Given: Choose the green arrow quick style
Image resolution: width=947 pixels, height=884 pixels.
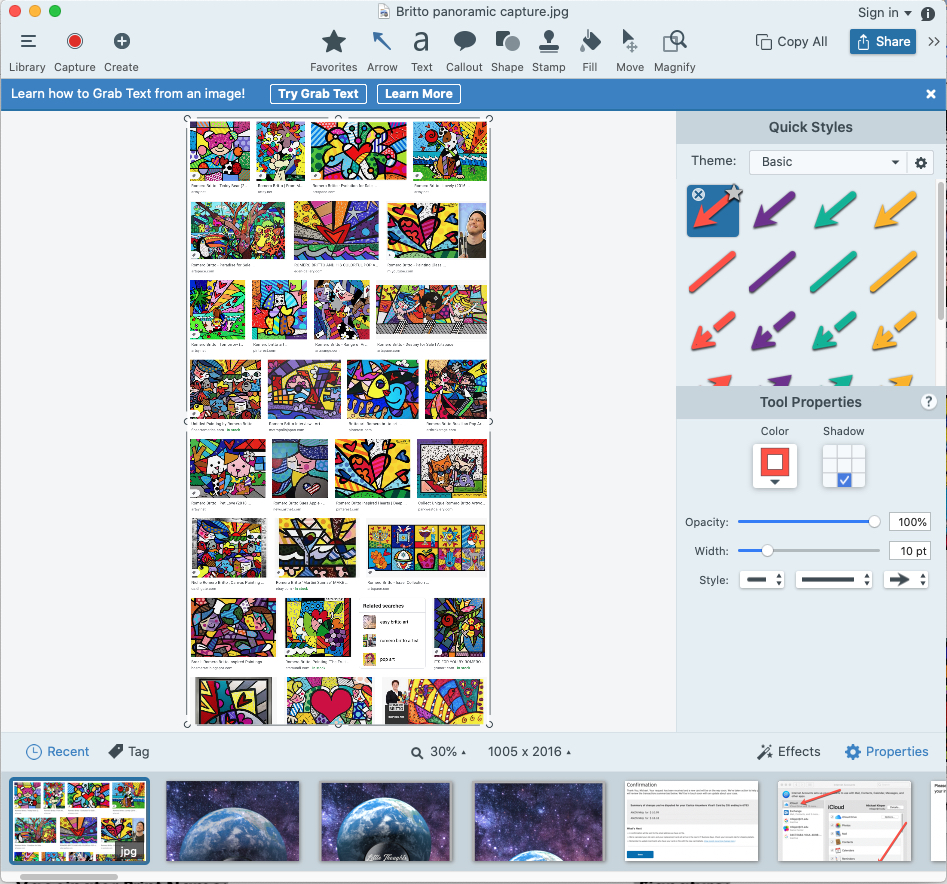Looking at the screenshot, I should point(835,210).
